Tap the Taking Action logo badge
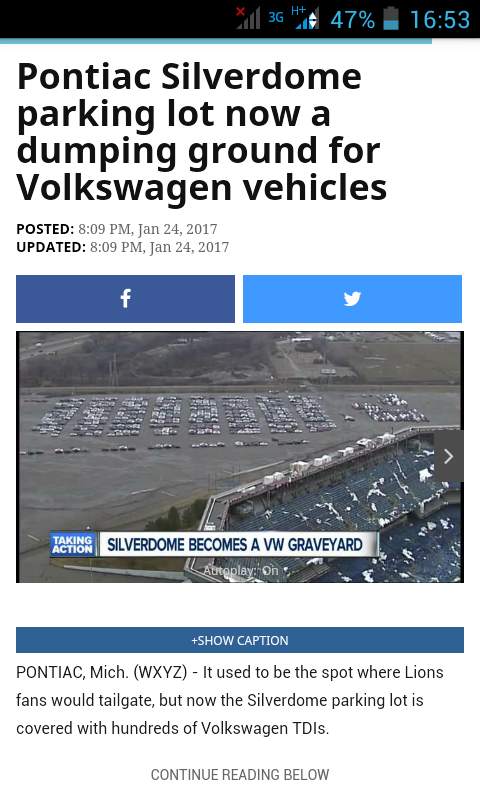The image size is (480, 800). pyautogui.click(x=73, y=545)
